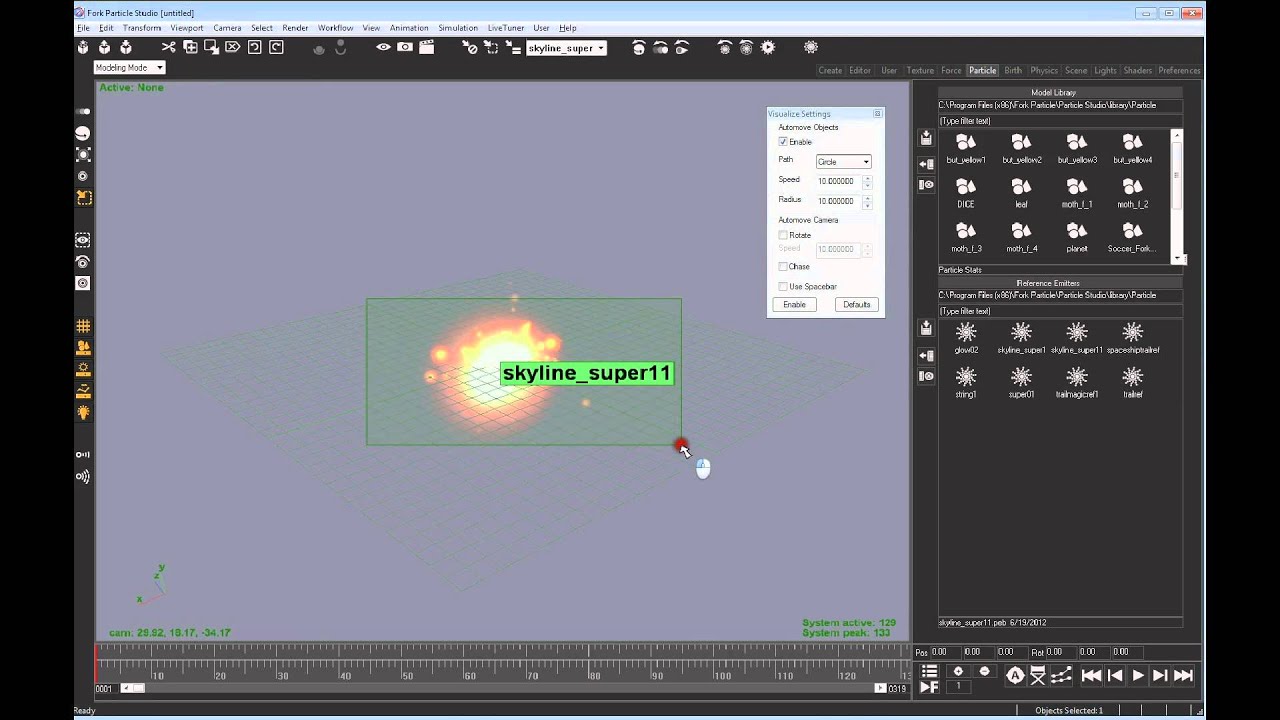Click the eye visibility icon in top toolbar

point(383,47)
